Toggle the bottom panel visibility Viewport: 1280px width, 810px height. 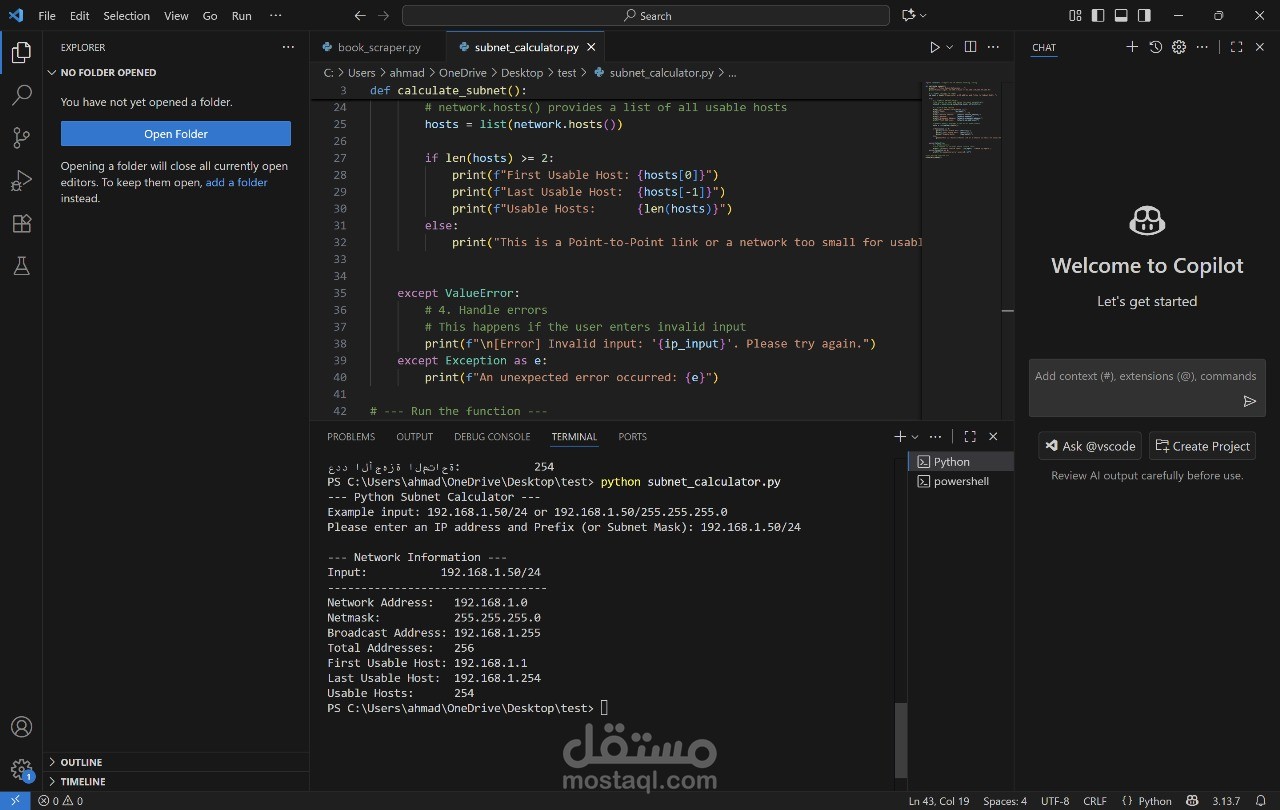coord(1121,15)
